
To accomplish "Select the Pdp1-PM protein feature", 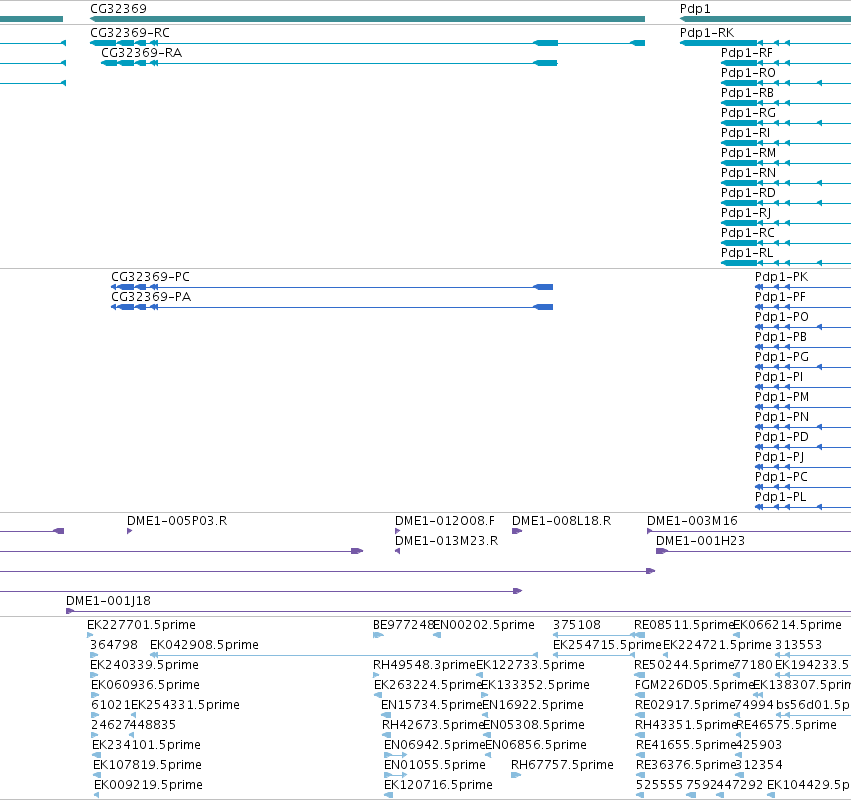I will [x=803, y=407].
